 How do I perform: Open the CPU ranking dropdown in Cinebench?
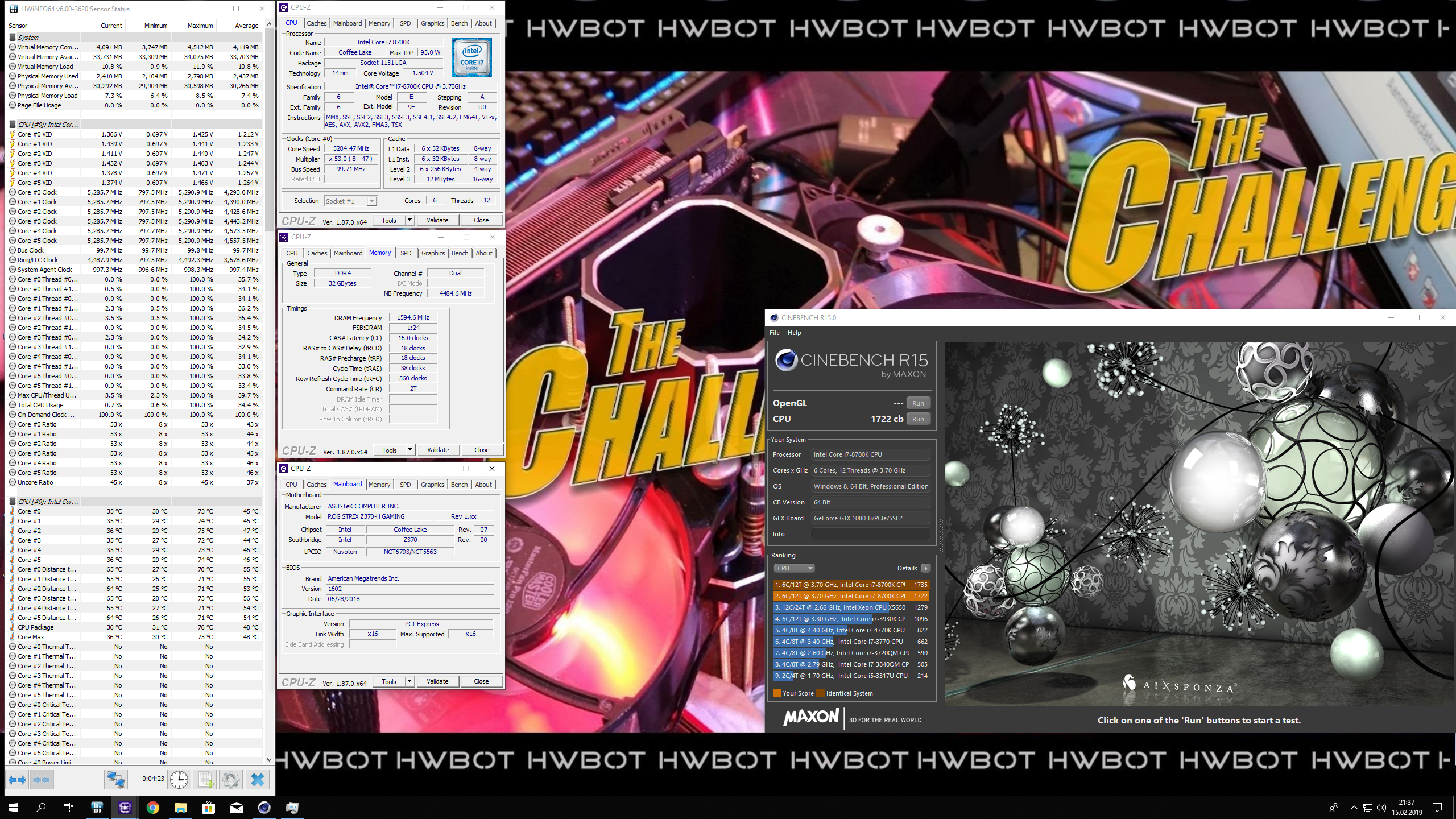tap(794, 568)
